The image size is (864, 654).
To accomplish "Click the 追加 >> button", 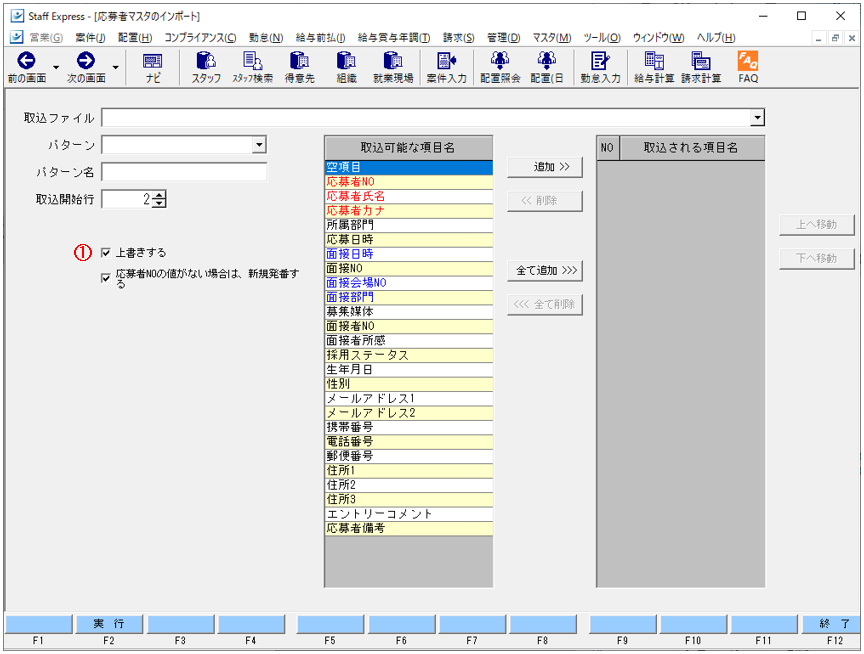I will [x=544, y=167].
